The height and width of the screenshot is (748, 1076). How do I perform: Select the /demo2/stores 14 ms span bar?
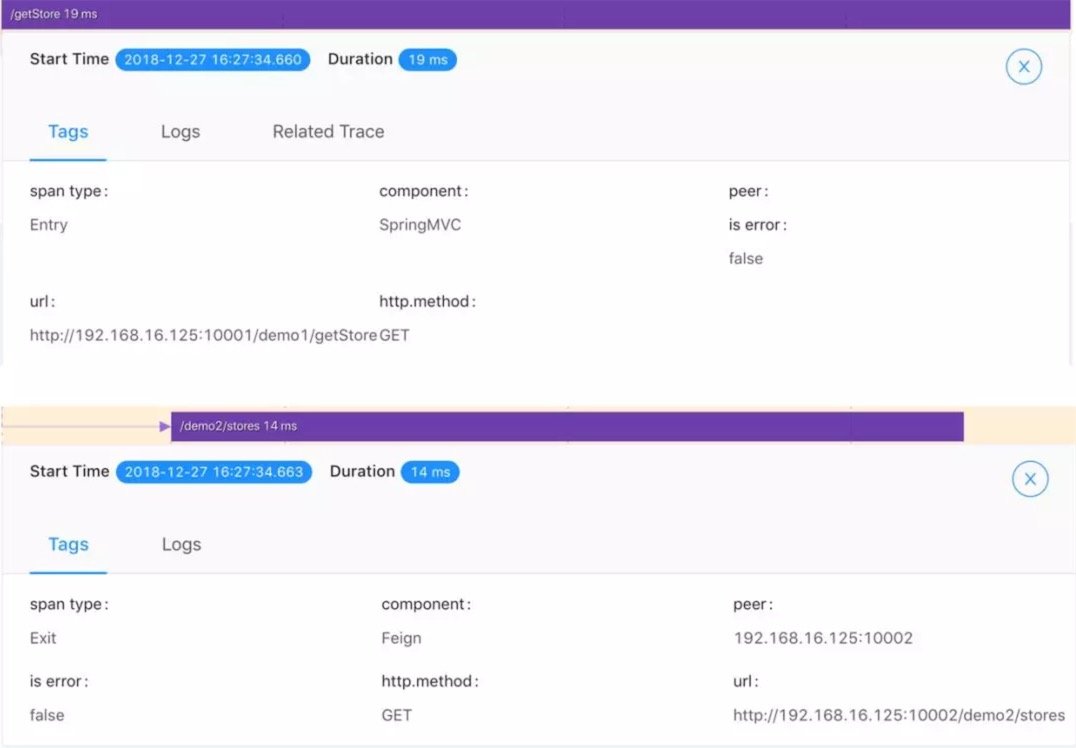(566, 426)
